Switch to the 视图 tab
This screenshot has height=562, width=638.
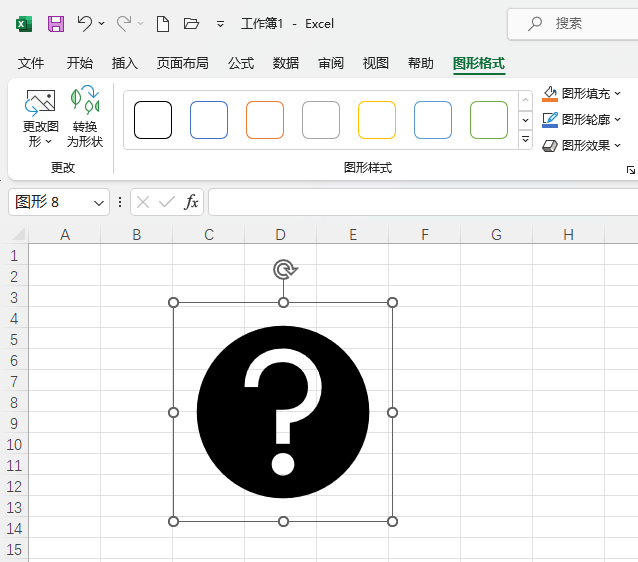(376, 63)
